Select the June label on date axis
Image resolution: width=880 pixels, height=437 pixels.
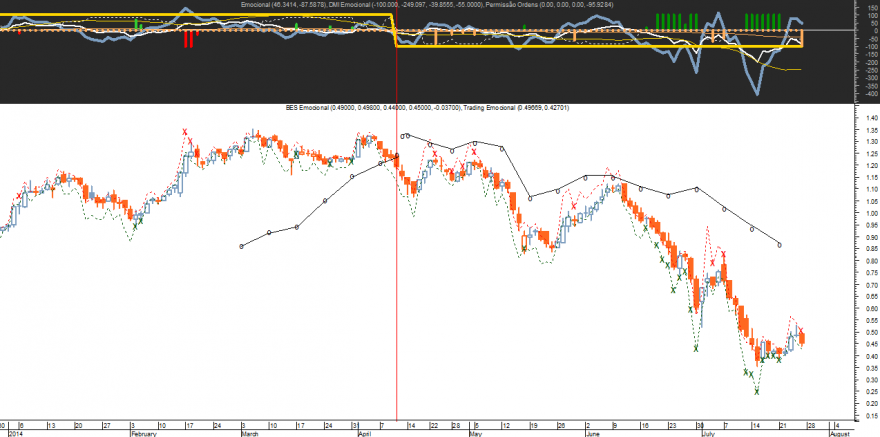pos(592,434)
